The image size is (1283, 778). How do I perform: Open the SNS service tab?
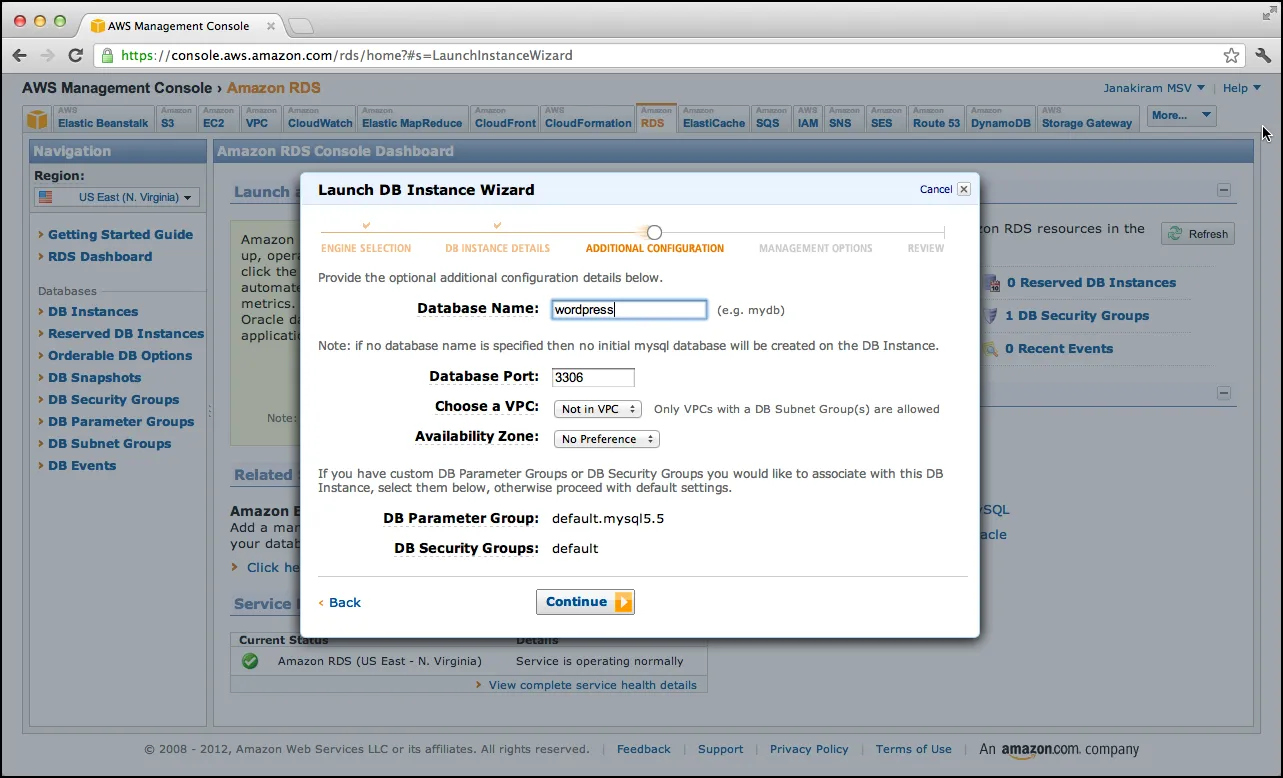point(844,118)
